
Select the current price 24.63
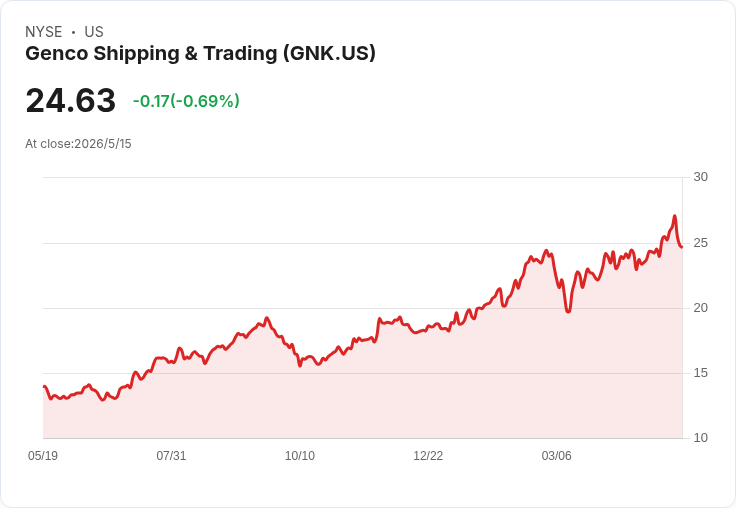pyautogui.click(x=70, y=100)
